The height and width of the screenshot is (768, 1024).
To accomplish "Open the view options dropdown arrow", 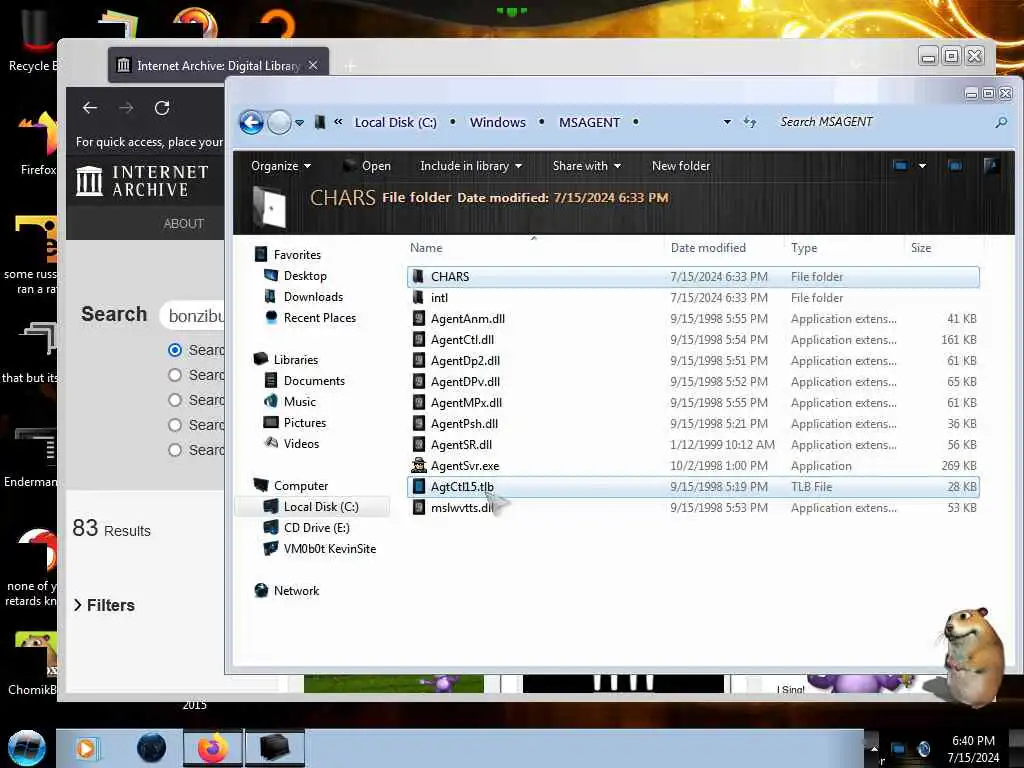I will point(922,166).
